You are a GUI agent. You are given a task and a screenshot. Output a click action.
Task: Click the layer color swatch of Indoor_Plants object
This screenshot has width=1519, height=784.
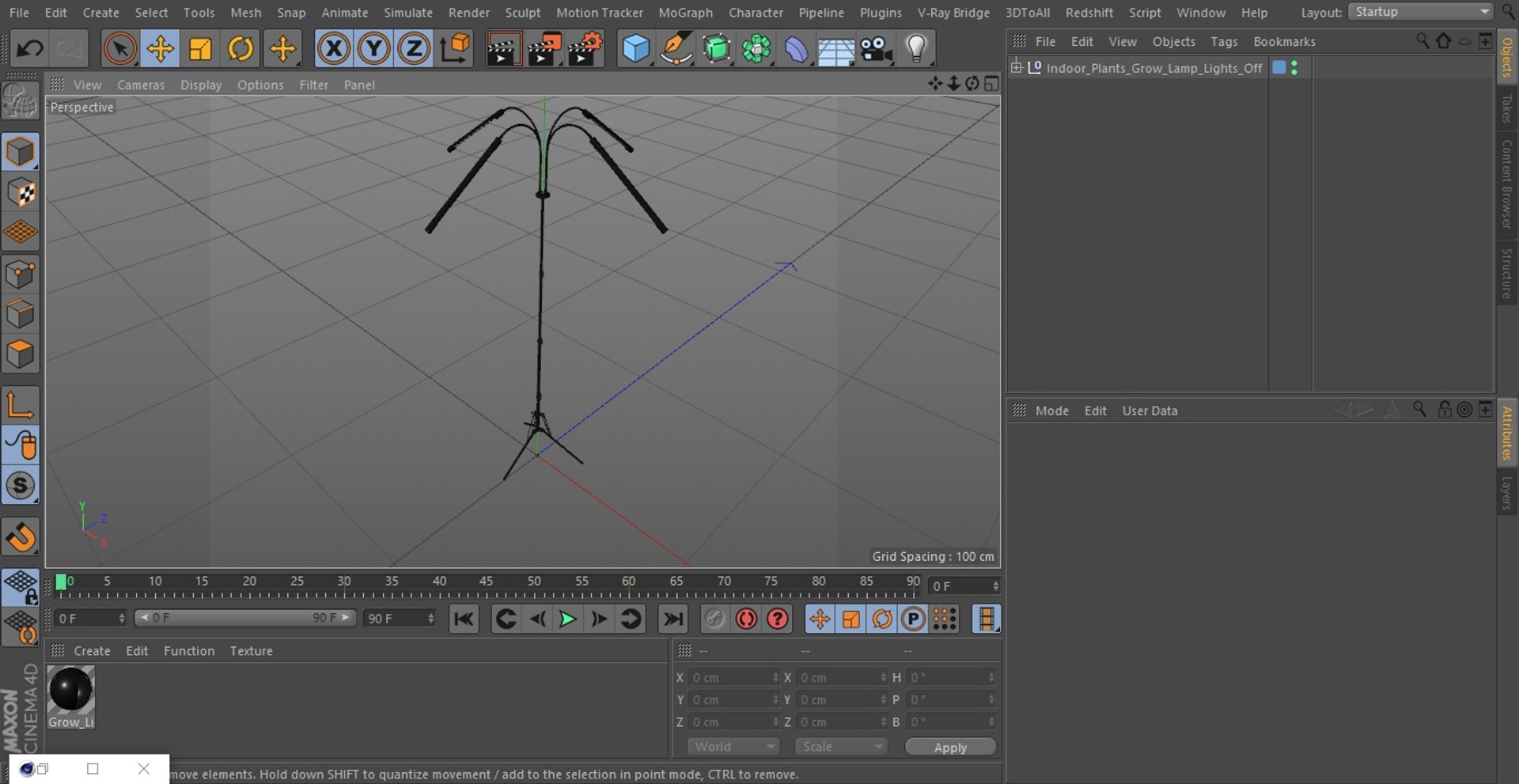(x=1278, y=68)
